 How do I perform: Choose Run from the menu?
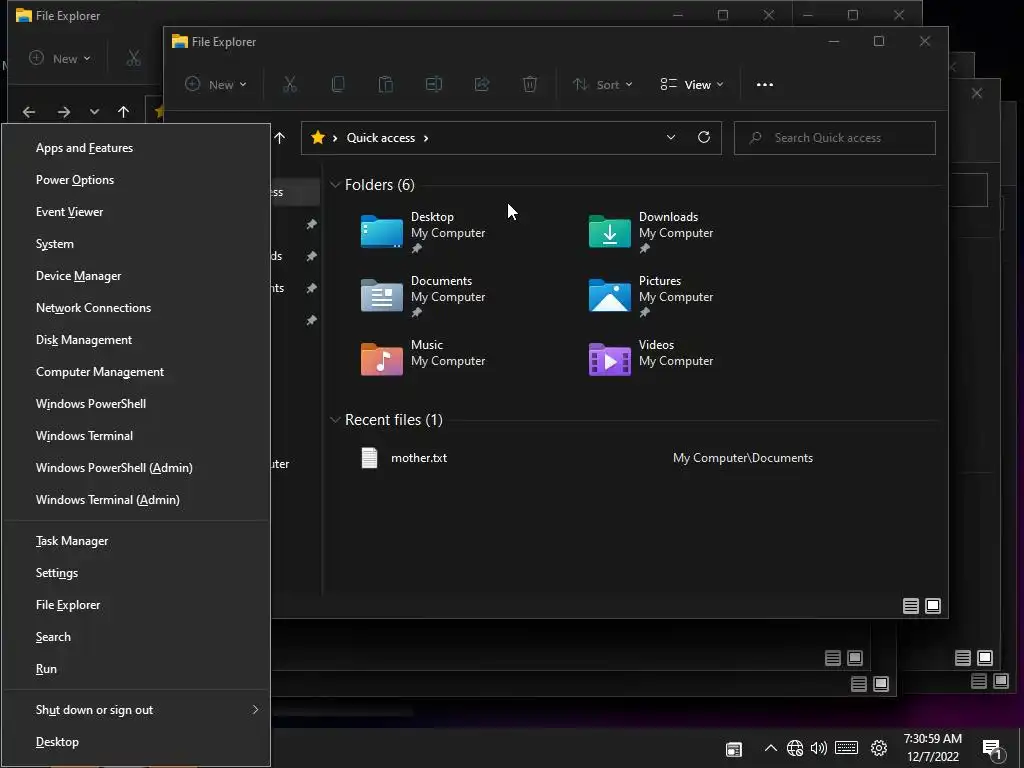136,669
